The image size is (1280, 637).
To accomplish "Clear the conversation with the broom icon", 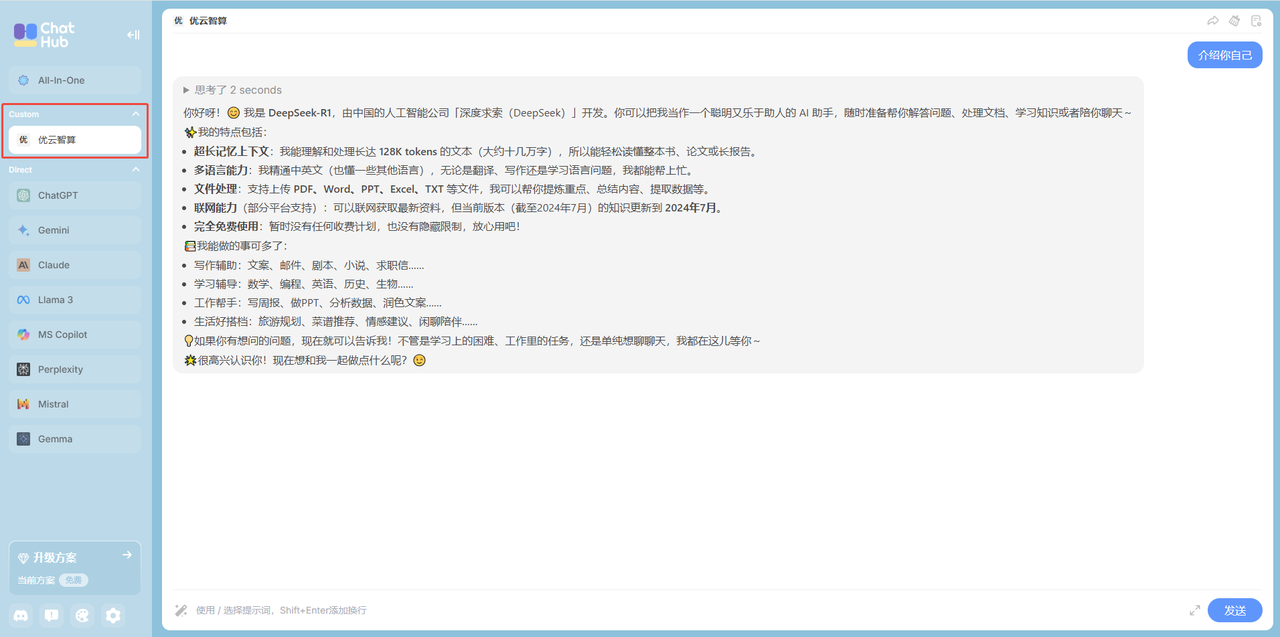I will point(1235,20).
